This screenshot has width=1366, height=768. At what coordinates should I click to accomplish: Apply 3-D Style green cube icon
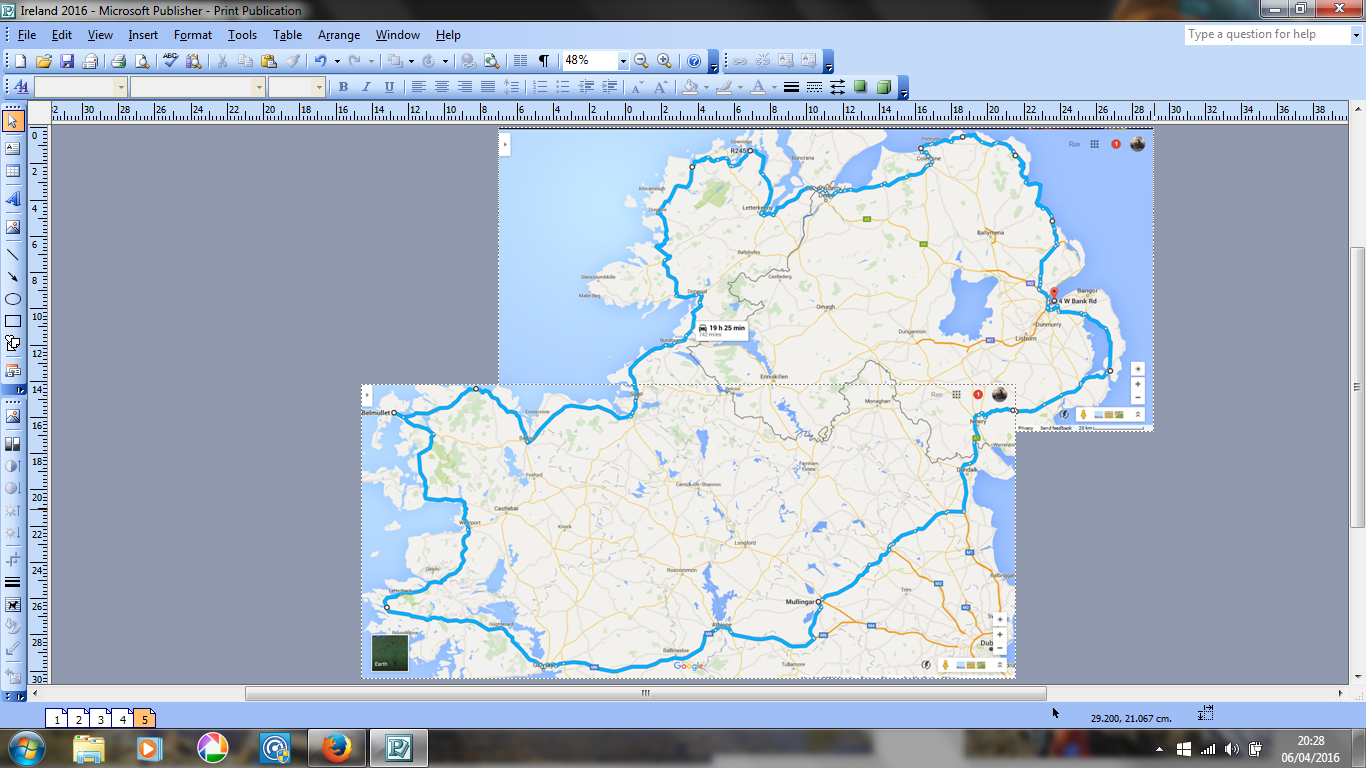click(883, 87)
